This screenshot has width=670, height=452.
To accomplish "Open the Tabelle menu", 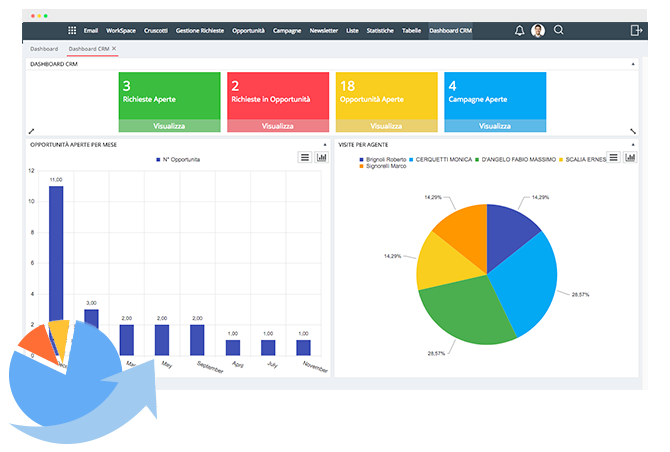I will tap(411, 30).
